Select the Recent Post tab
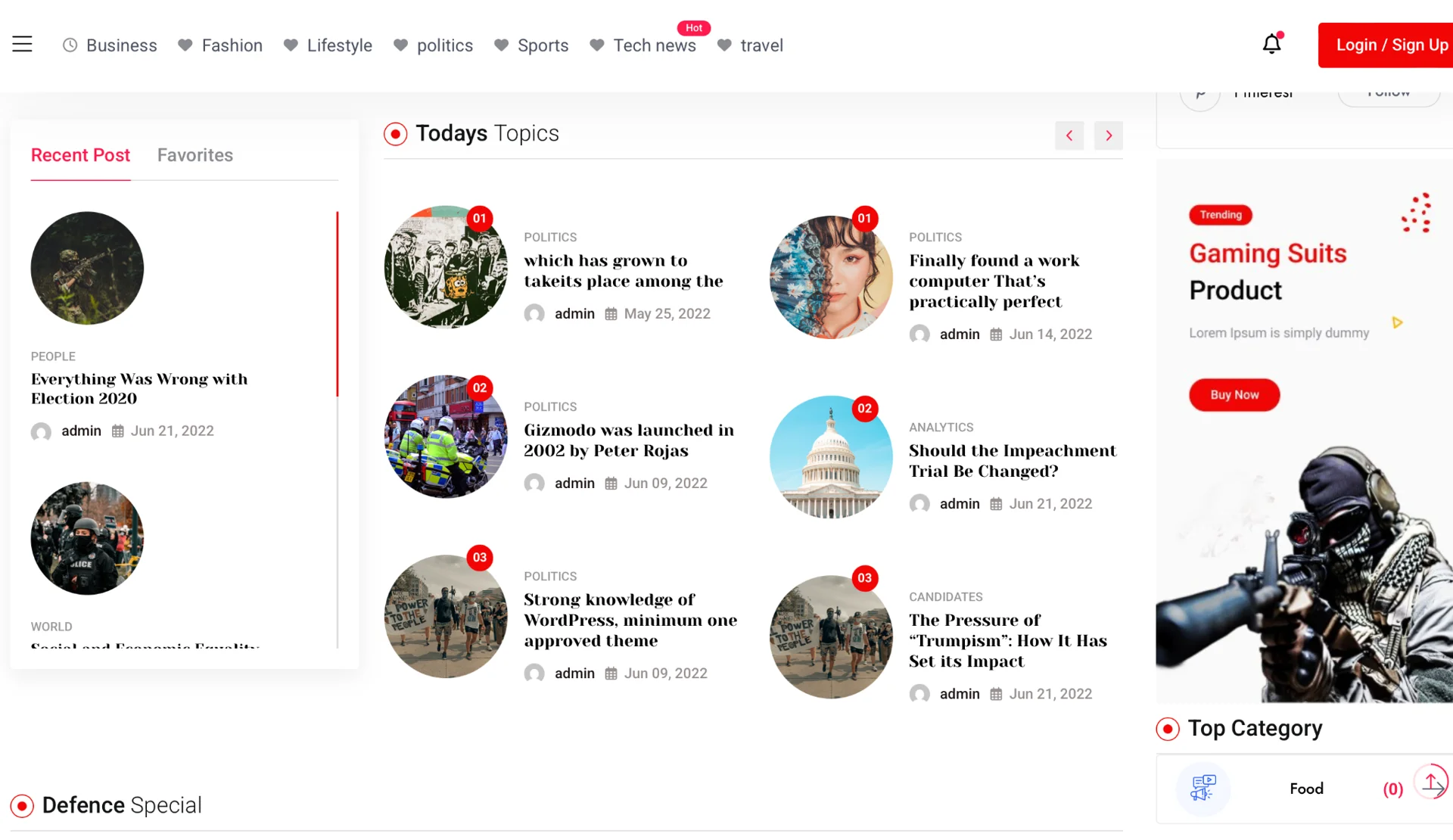Viewport: 1453px width, 840px height. pyautogui.click(x=80, y=155)
